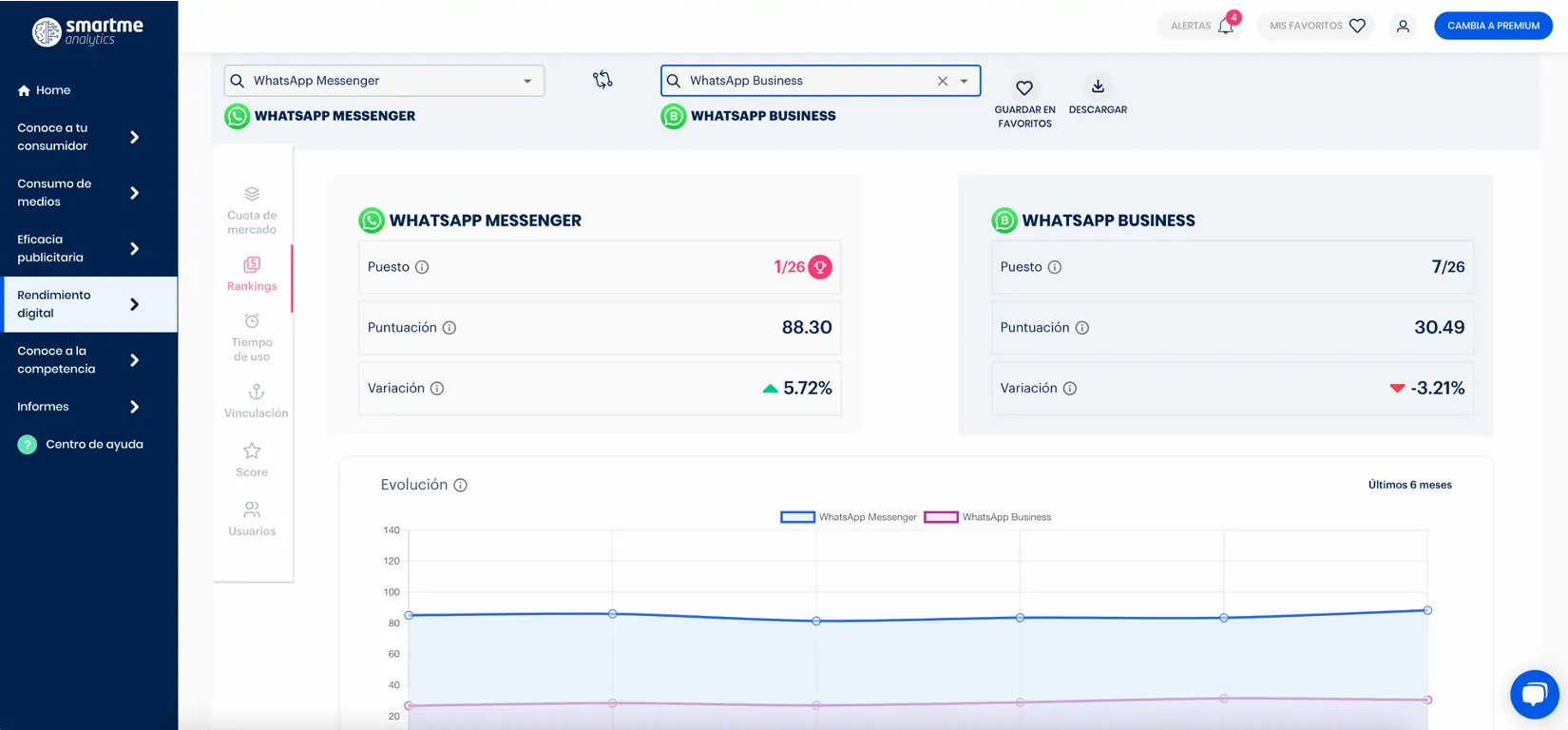Click the Evolución chart heading
Screen dimensions: 1568x730
pos(414,485)
